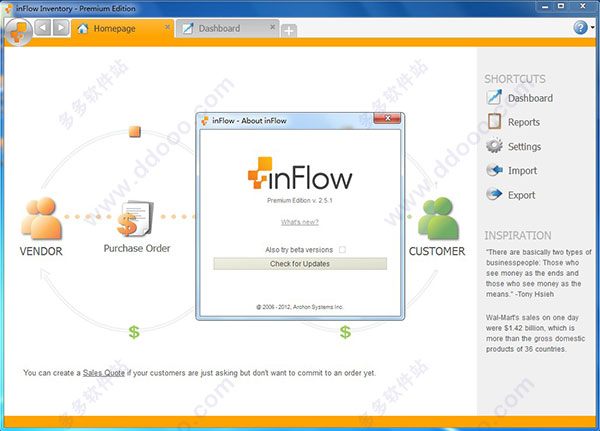Open the Export shortcut label
Screen dimensions: 600x431
coord(522,195)
